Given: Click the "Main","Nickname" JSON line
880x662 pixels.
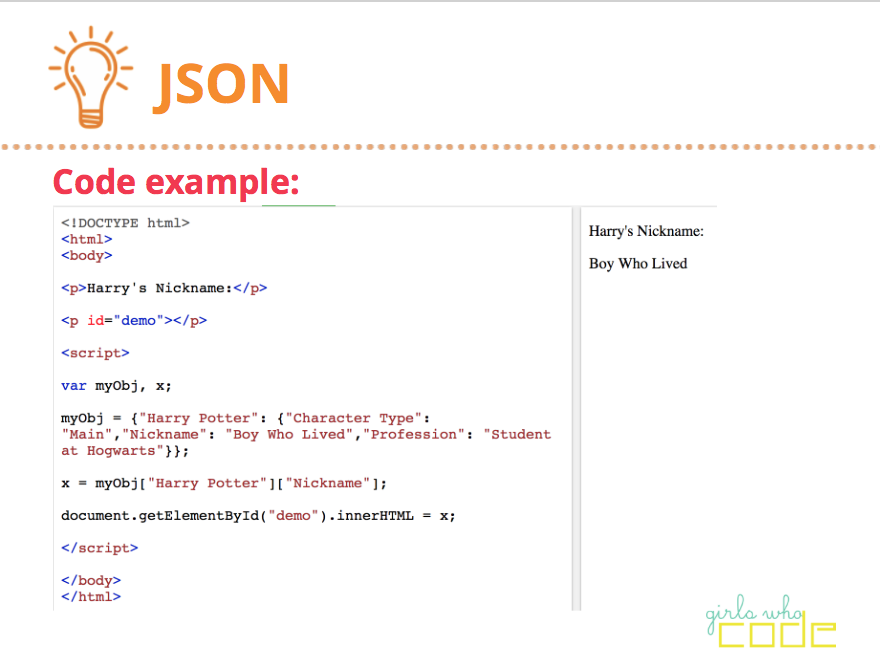Looking at the screenshot, I should pyautogui.click(x=306, y=435).
